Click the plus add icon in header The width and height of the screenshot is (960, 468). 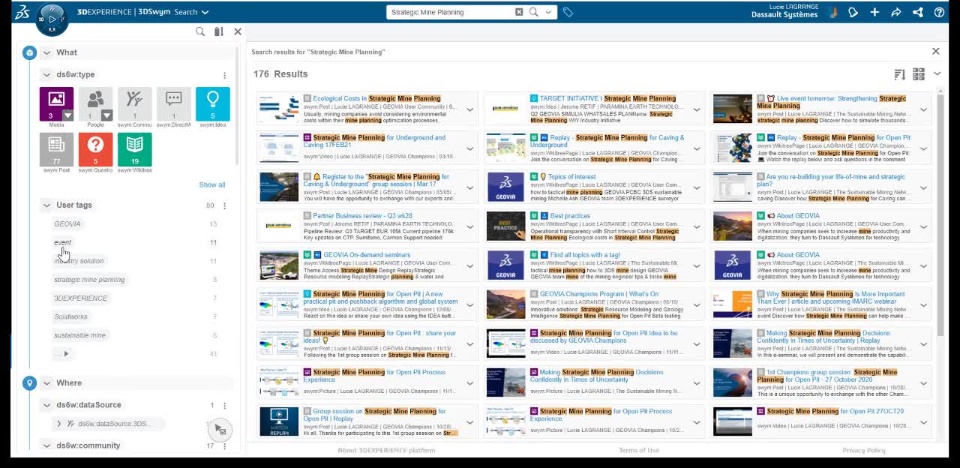[874, 12]
